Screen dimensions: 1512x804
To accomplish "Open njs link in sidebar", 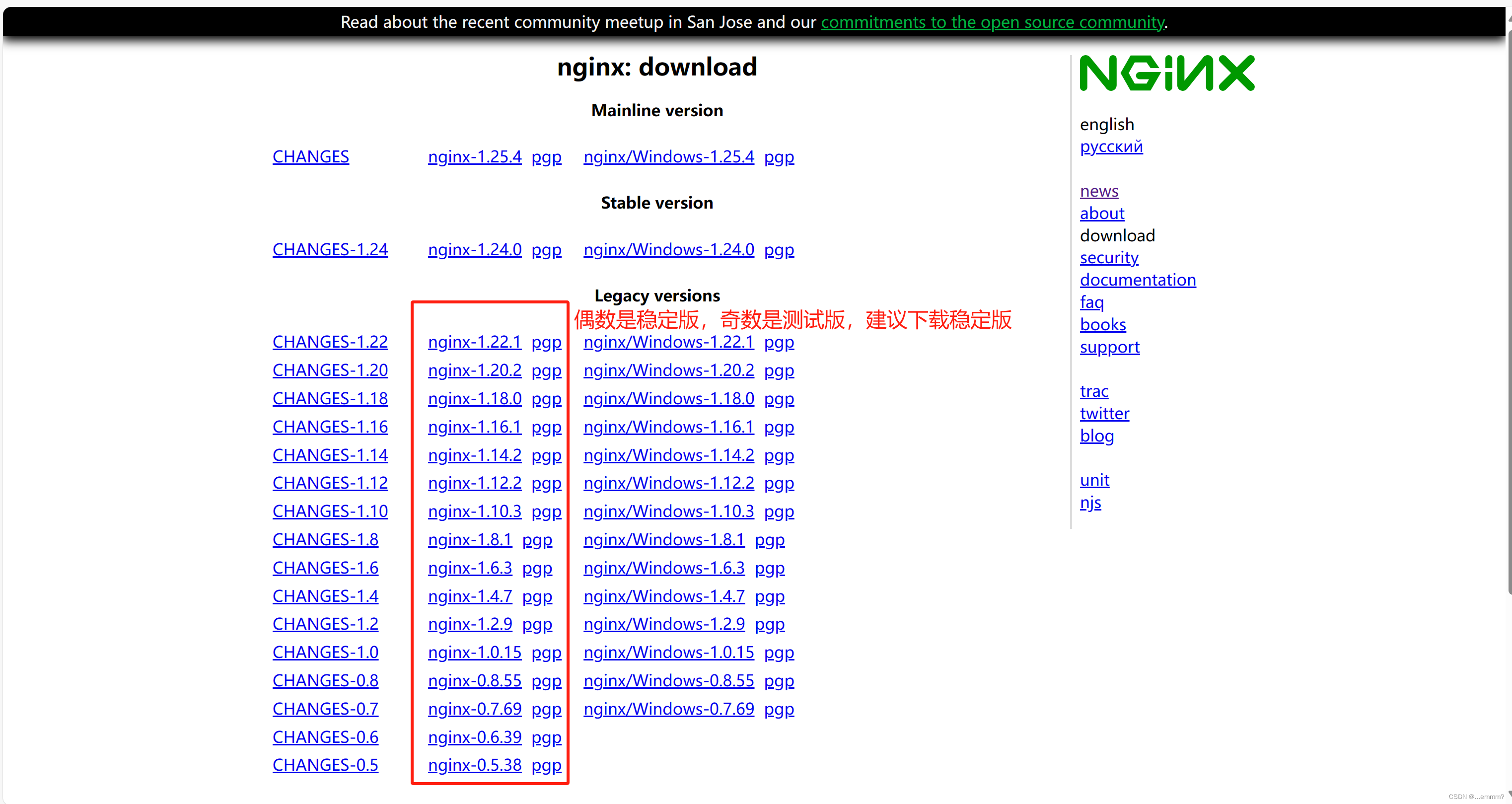I will tap(1090, 503).
